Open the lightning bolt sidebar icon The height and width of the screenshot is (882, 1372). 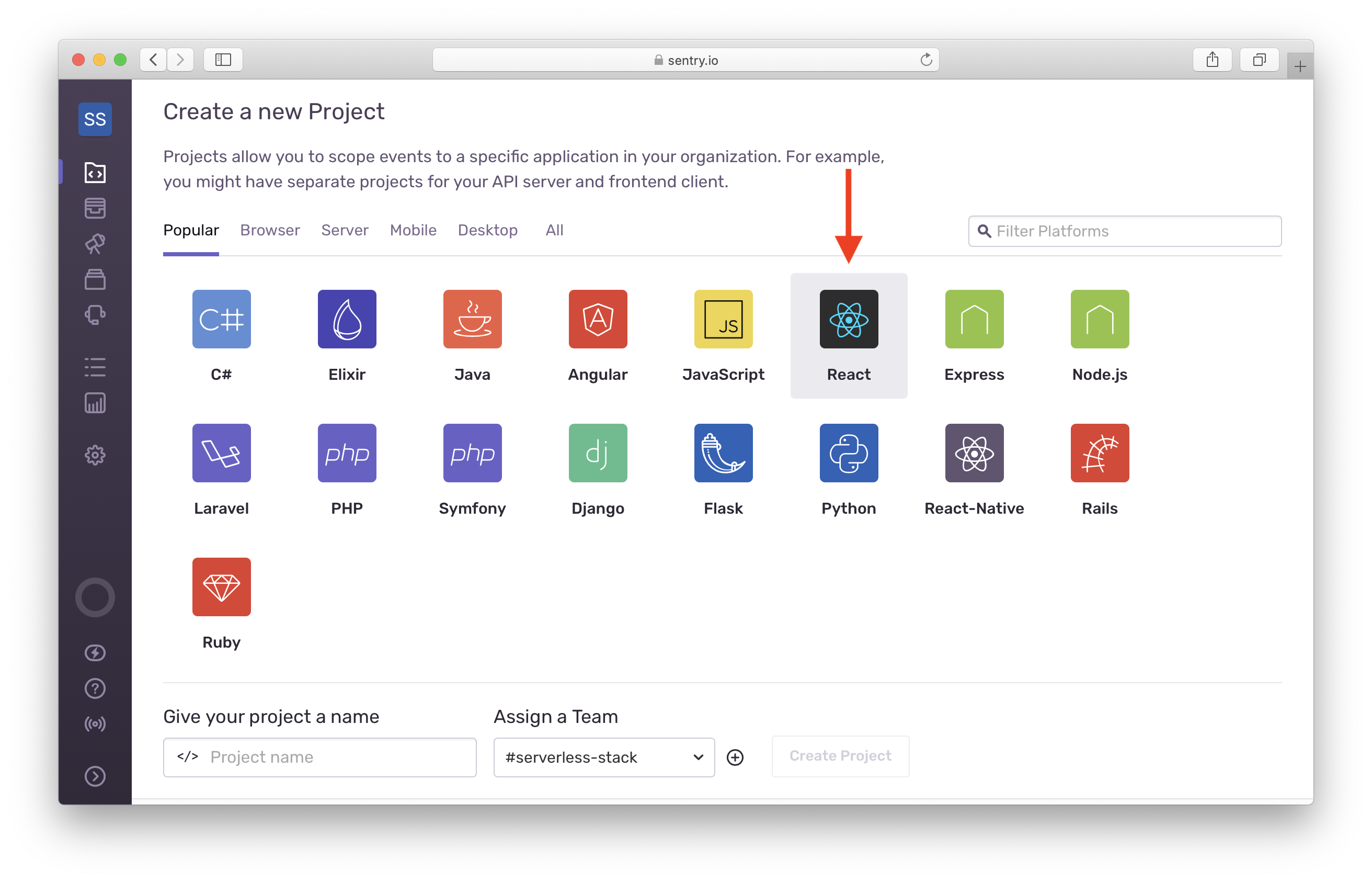coord(95,653)
